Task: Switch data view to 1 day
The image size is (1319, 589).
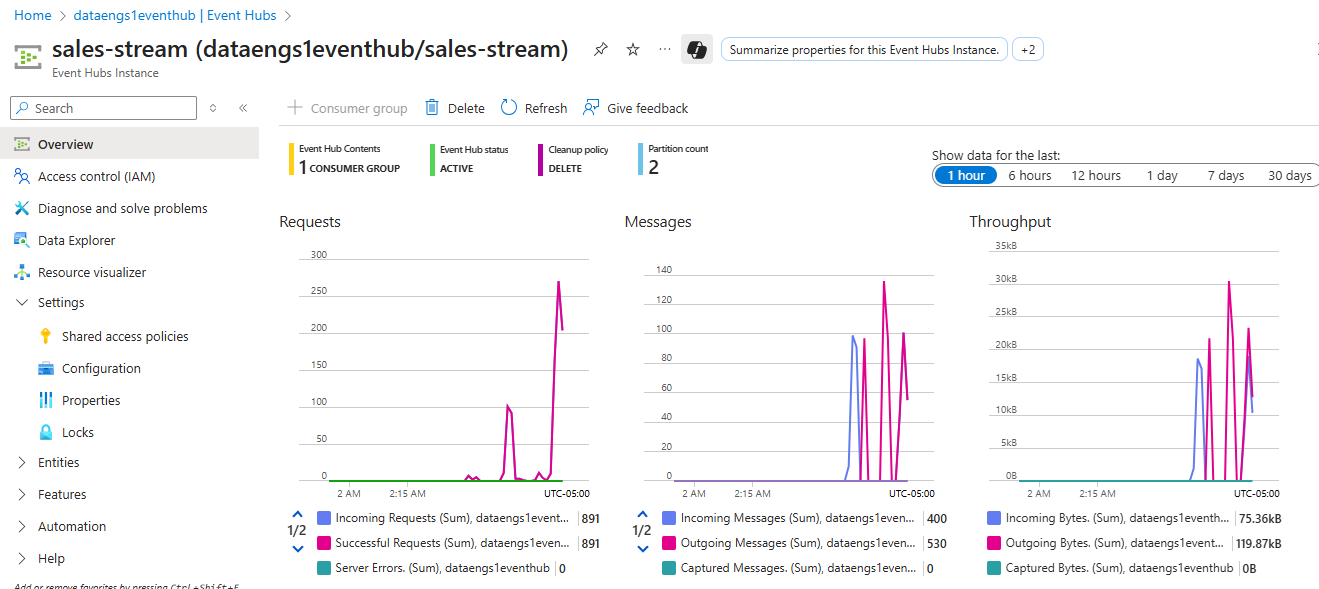Action: point(1162,174)
